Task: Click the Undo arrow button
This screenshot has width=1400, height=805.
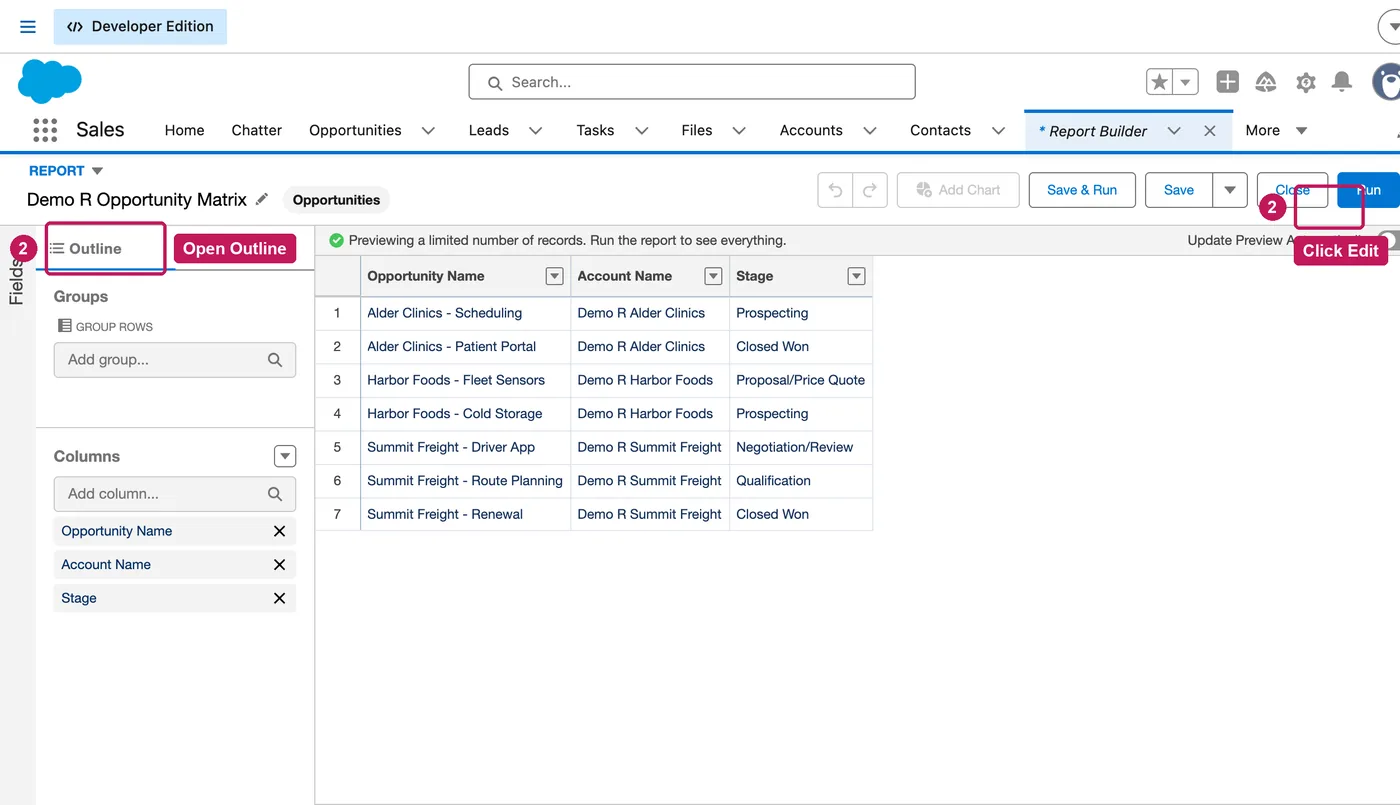Action: tap(835, 190)
